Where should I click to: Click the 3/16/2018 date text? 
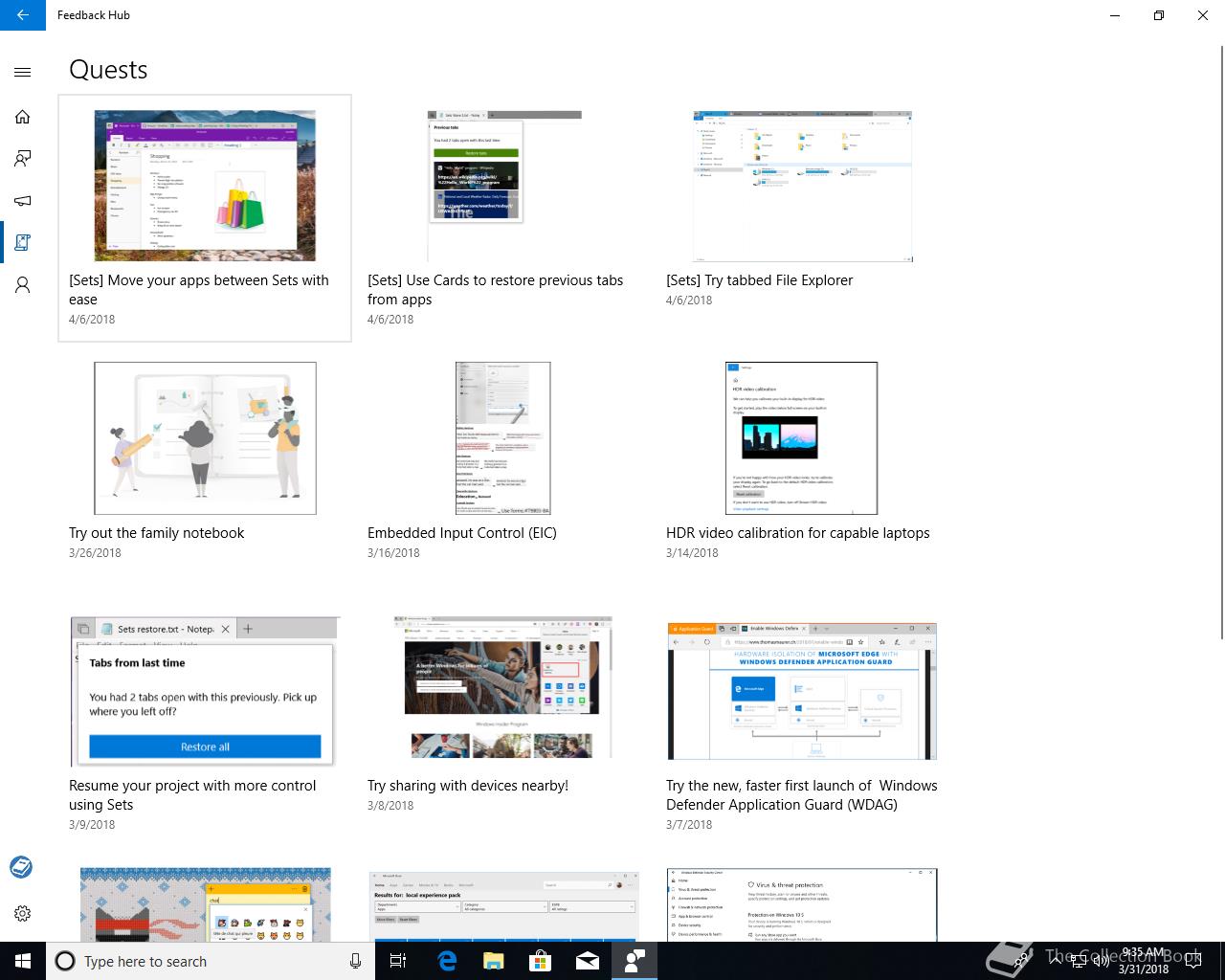click(x=393, y=553)
